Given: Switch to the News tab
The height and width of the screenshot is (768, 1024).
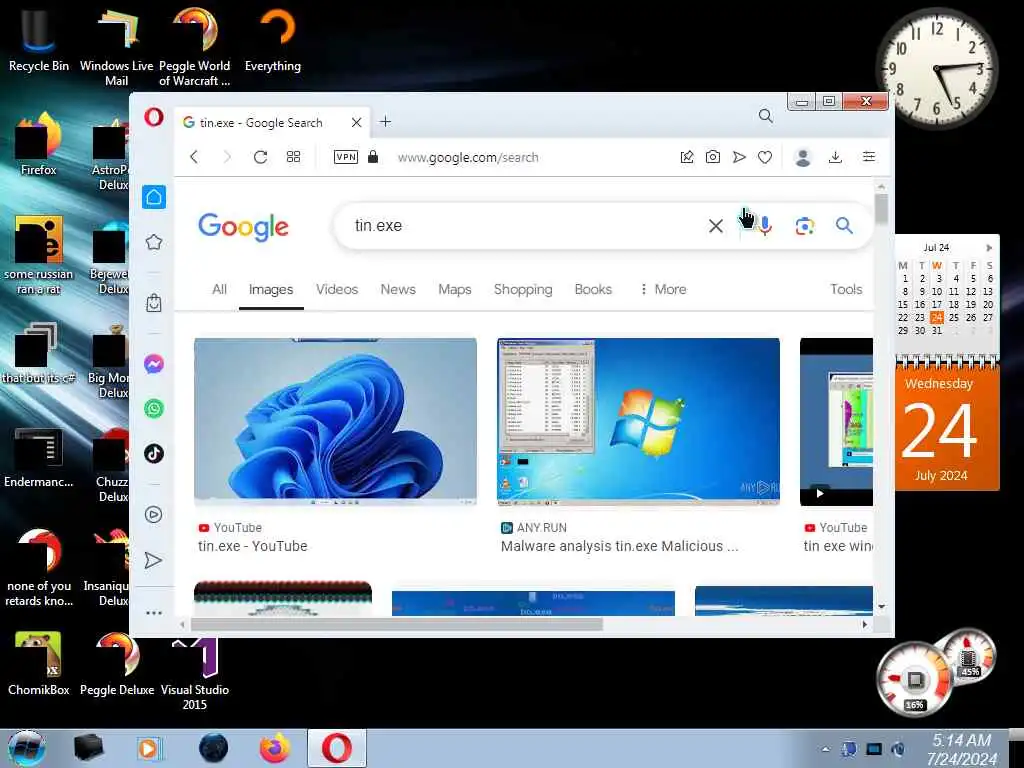Looking at the screenshot, I should pos(398,289).
